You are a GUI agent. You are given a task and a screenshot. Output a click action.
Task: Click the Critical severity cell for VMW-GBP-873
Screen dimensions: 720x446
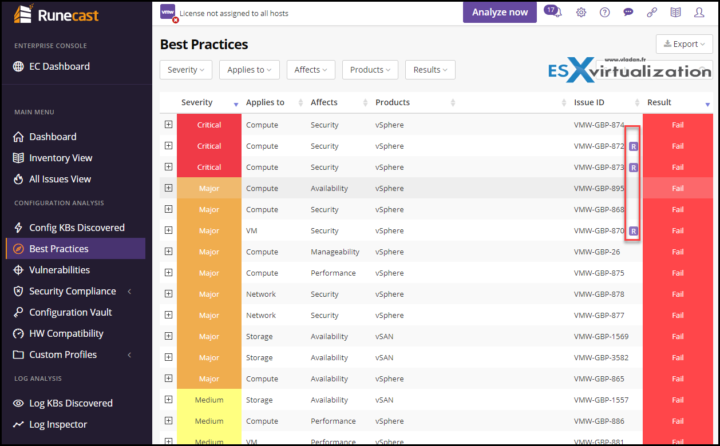[209, 167]
